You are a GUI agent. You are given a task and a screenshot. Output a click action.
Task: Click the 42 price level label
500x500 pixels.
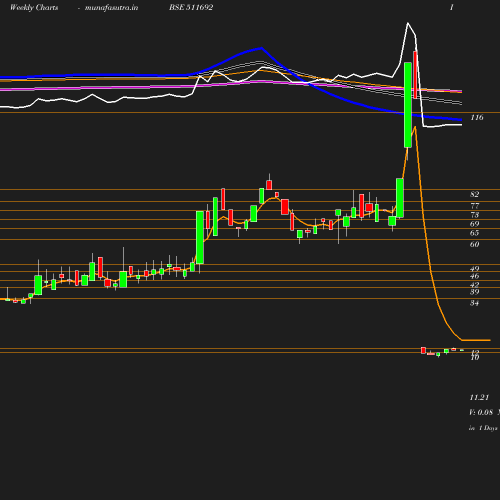point(475,285)
